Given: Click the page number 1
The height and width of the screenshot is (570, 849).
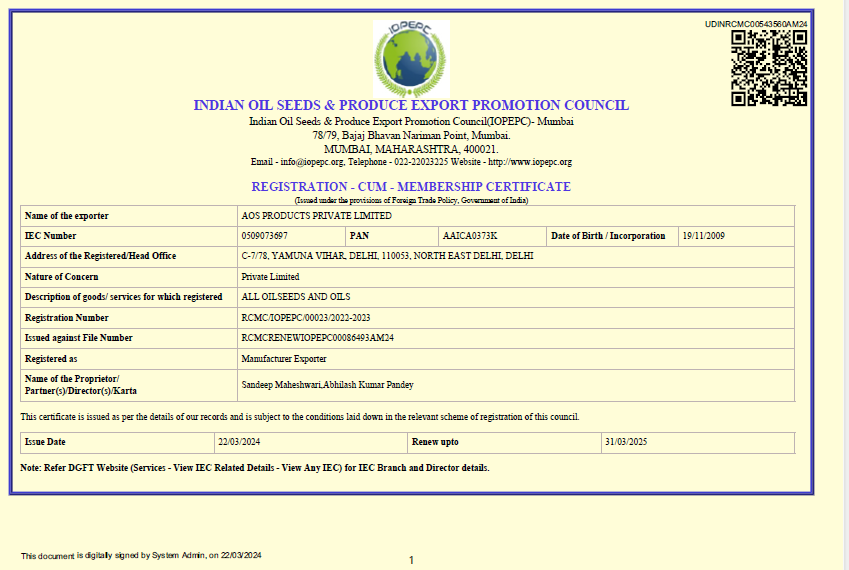Looking at the screenshot, I should (x=412, y=560).
